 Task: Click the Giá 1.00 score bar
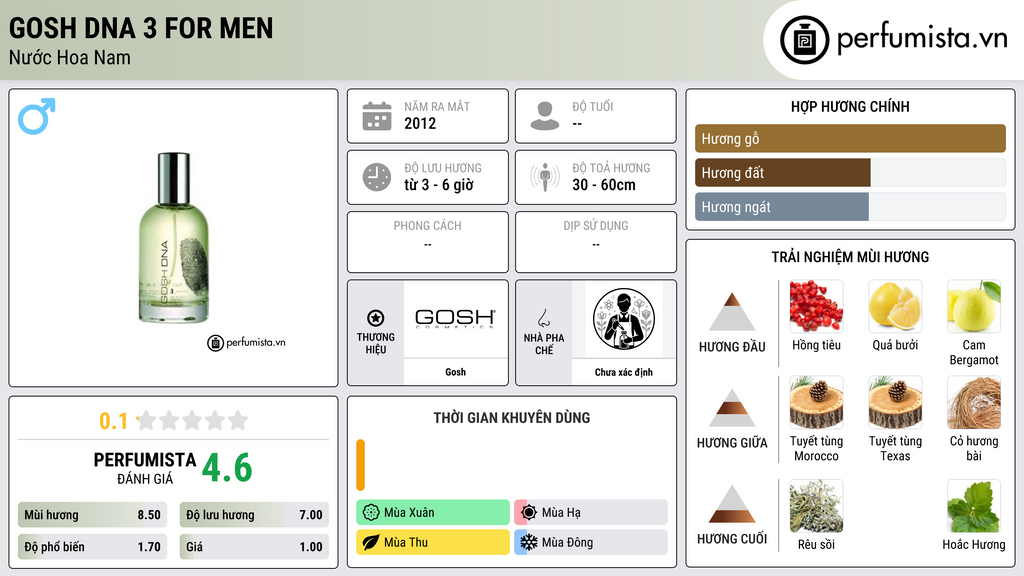(x=254, y=547)
